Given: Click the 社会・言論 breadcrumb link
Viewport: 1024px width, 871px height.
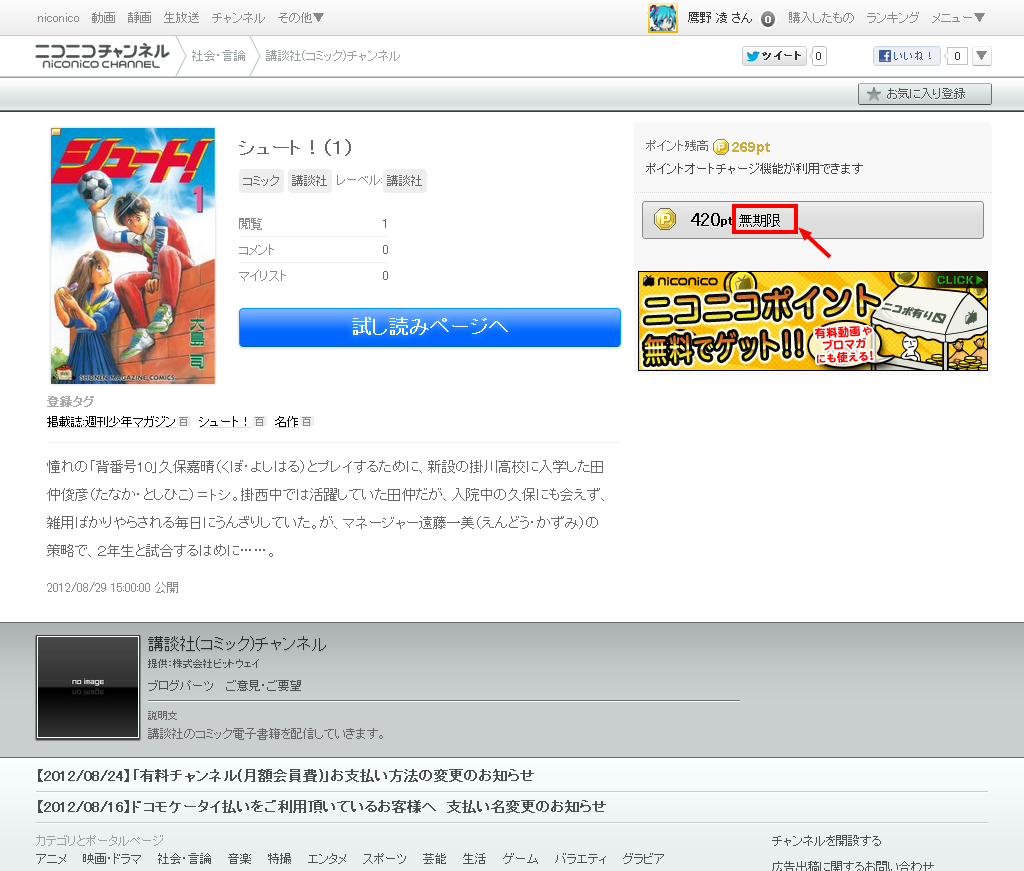Looking at the screenshot, I should coord(218,56).
